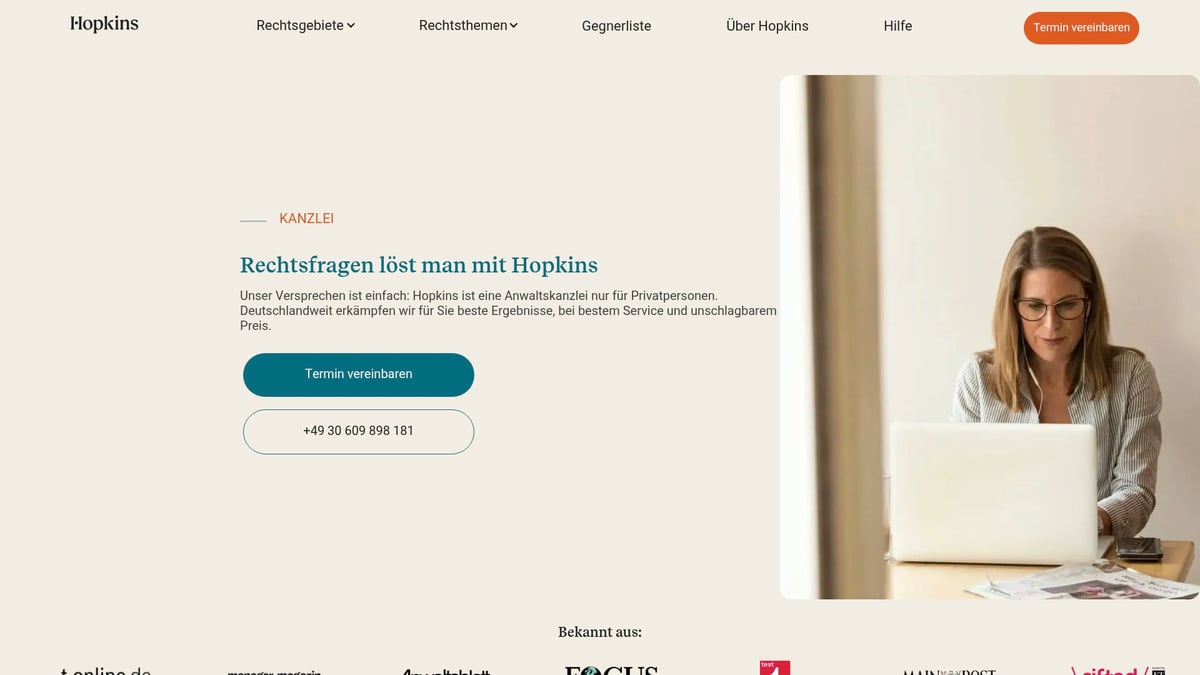
Task: Click the photo of woman with laptop
Action: pyautogui.click(x=990, y=337)
